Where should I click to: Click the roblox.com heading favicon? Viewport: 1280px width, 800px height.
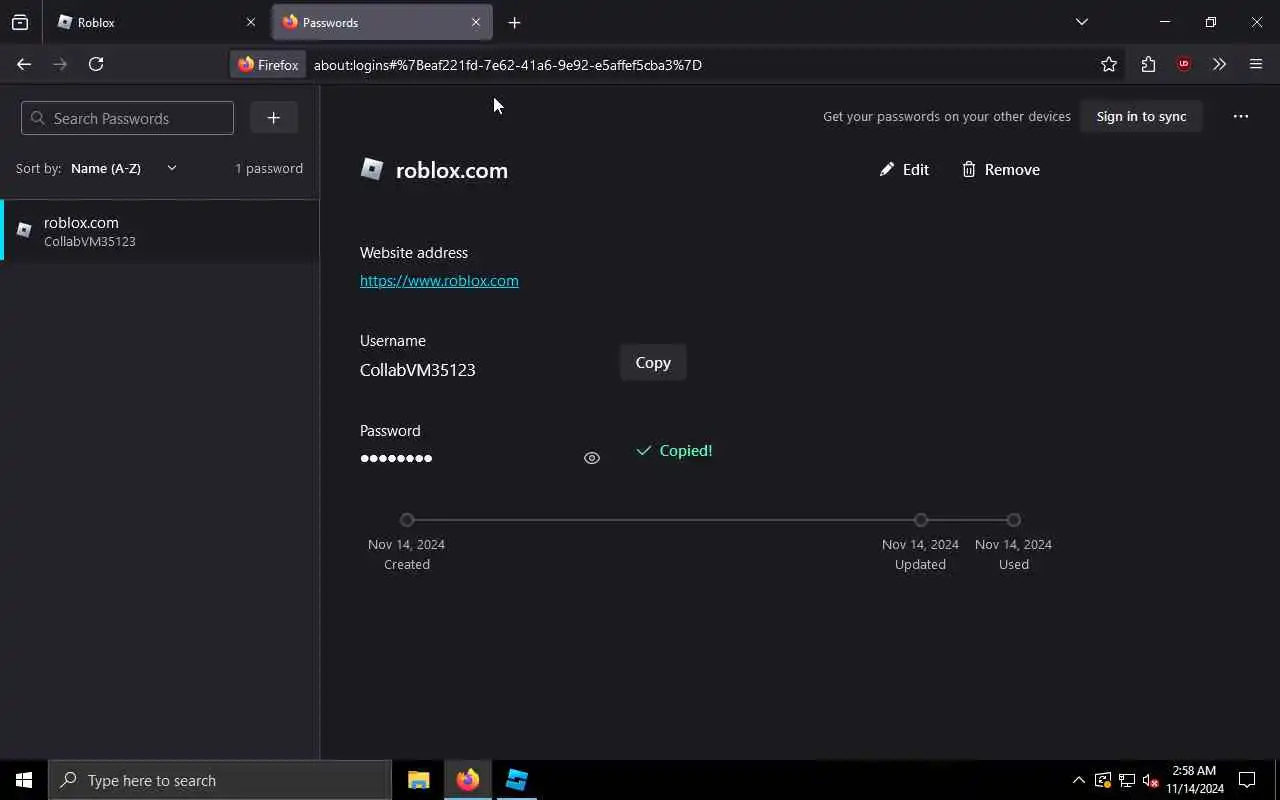(x=372, y=169)
